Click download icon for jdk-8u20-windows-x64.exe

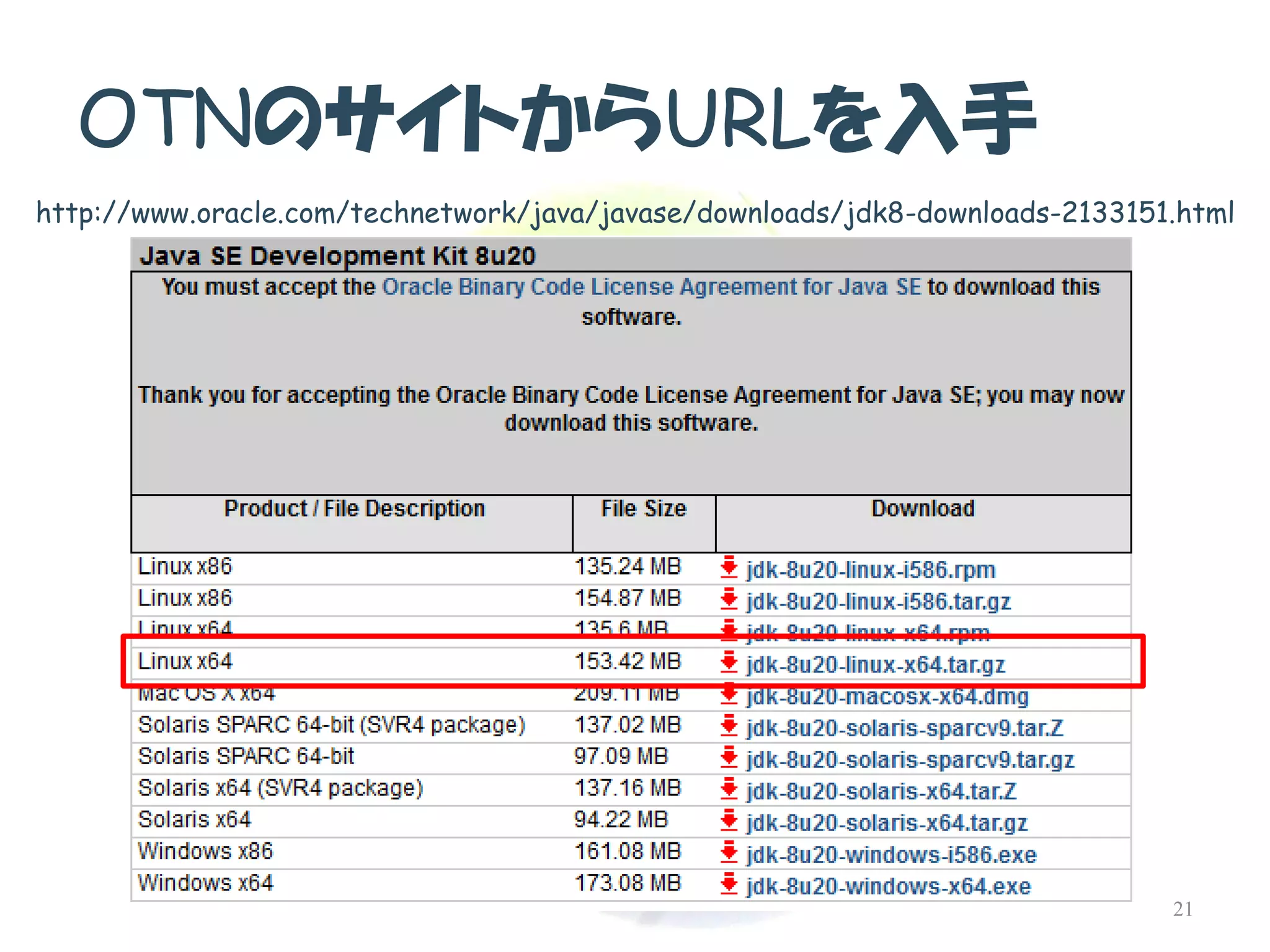[x=729, y=883]
